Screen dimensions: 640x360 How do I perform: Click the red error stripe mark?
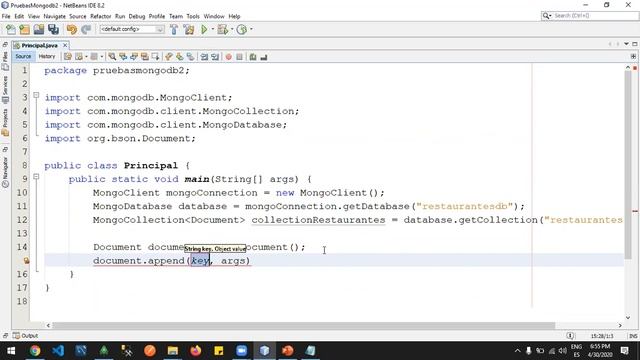tap(635, 211)
